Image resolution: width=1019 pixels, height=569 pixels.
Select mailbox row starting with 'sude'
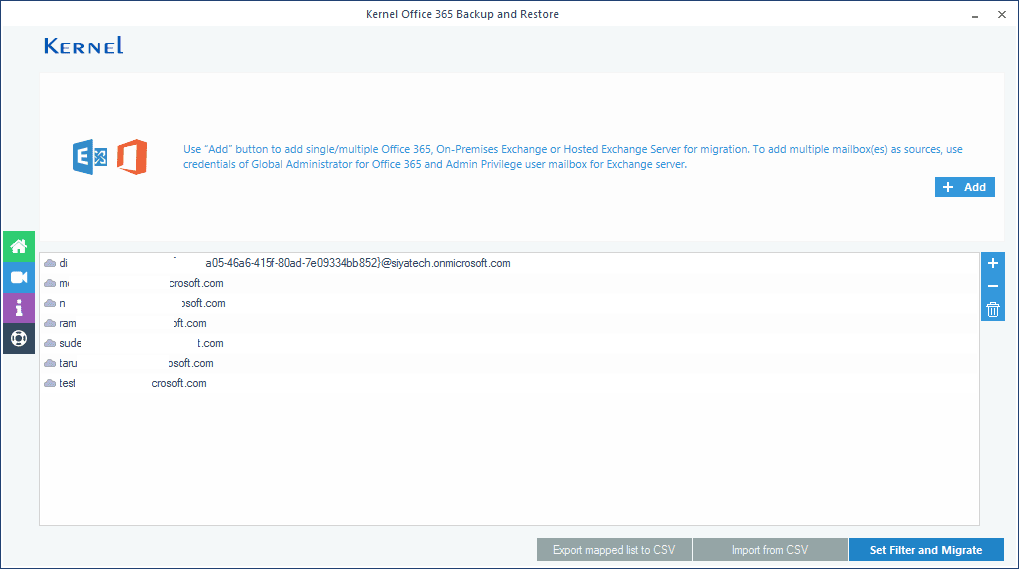[x=510, y=343]
